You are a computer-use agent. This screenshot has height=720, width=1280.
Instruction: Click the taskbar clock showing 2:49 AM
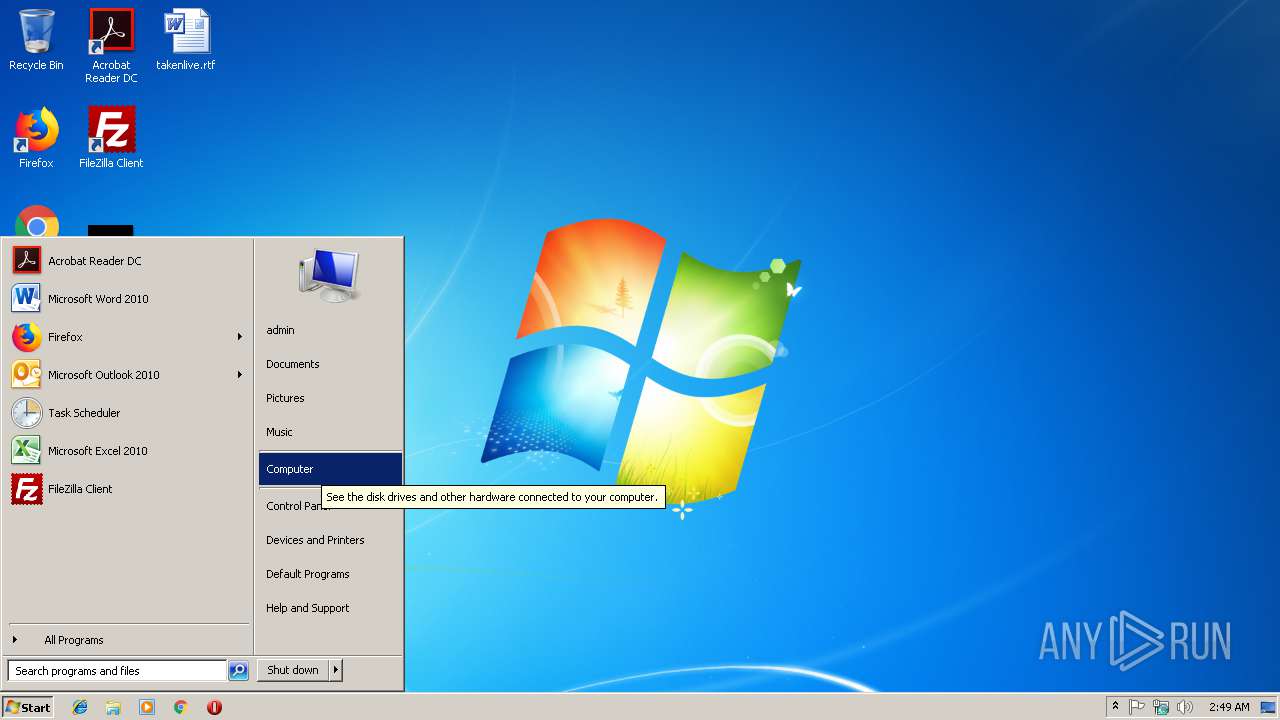(1228, 707)
